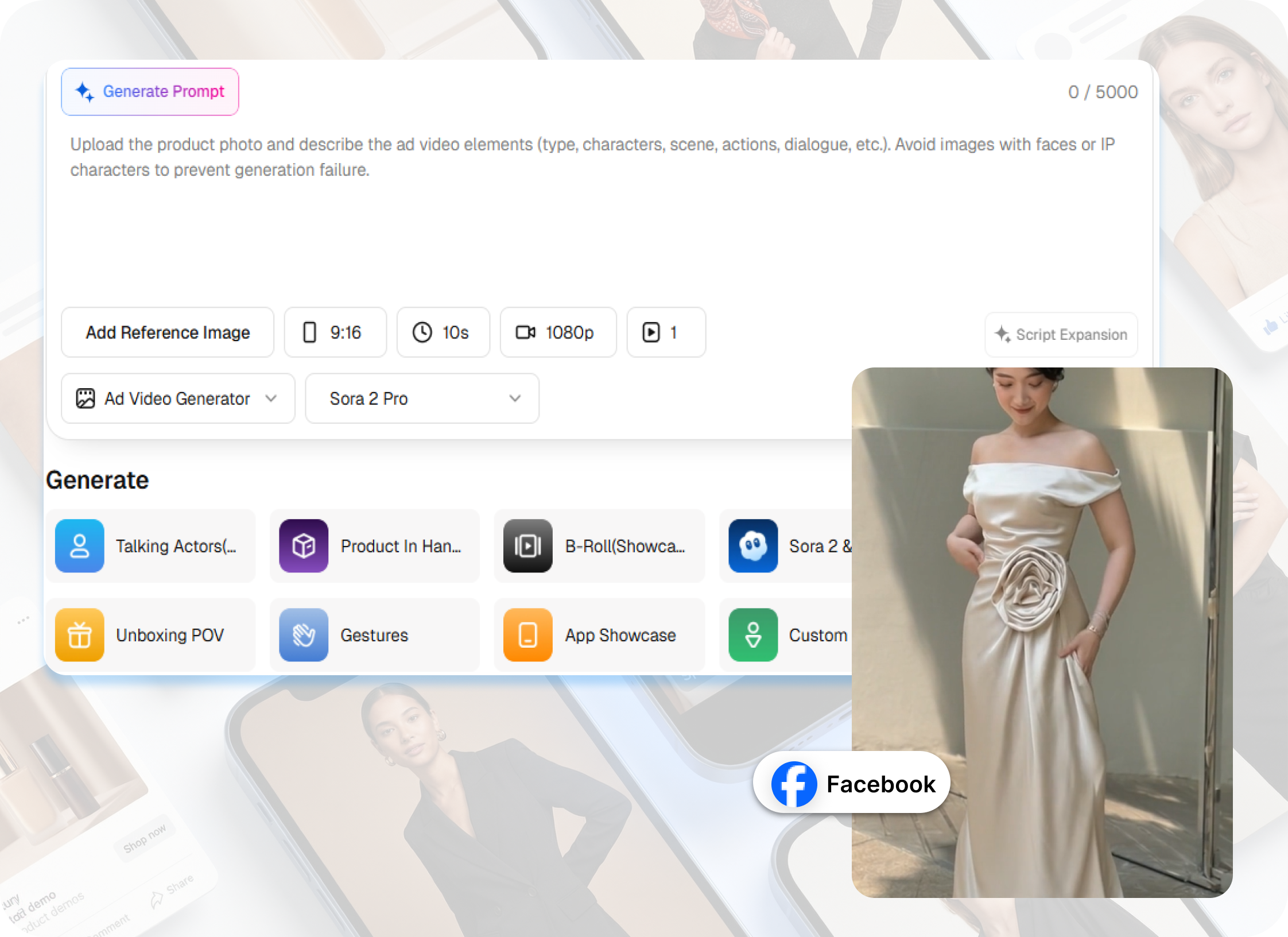Viewport: 1288px width, 937px height.
Task: Click the Sora 2 Pro chevron arrow
Action: pyautogui.click(x=515, y=398)
